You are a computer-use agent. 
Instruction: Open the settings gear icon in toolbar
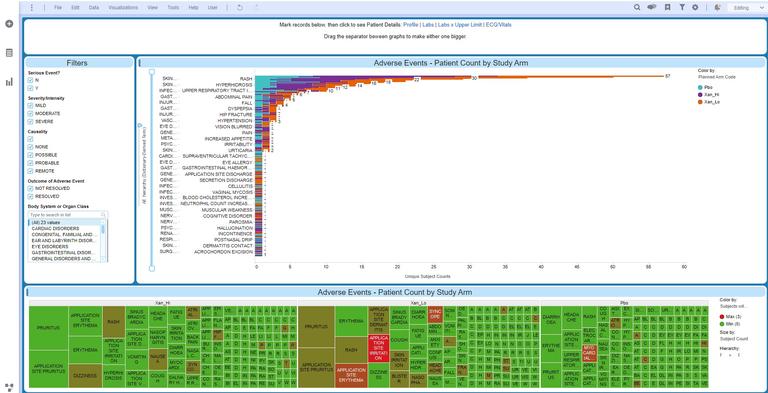695,7
